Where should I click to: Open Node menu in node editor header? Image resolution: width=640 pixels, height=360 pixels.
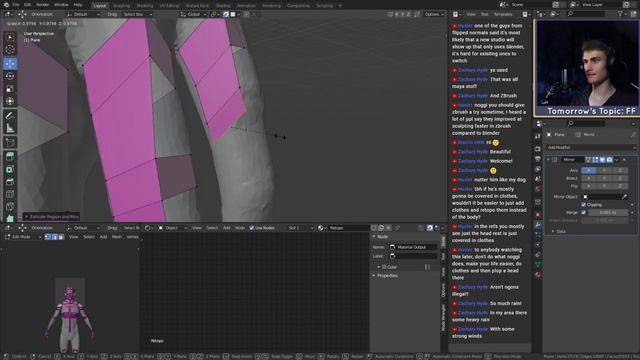[x=240, y=228]
